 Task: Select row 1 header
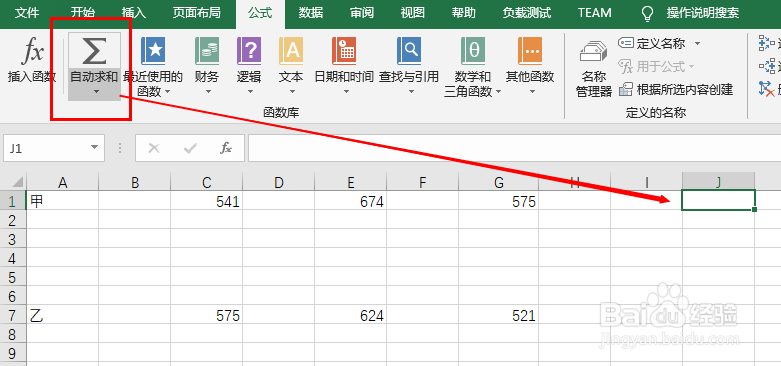click(x=13, y=200)
